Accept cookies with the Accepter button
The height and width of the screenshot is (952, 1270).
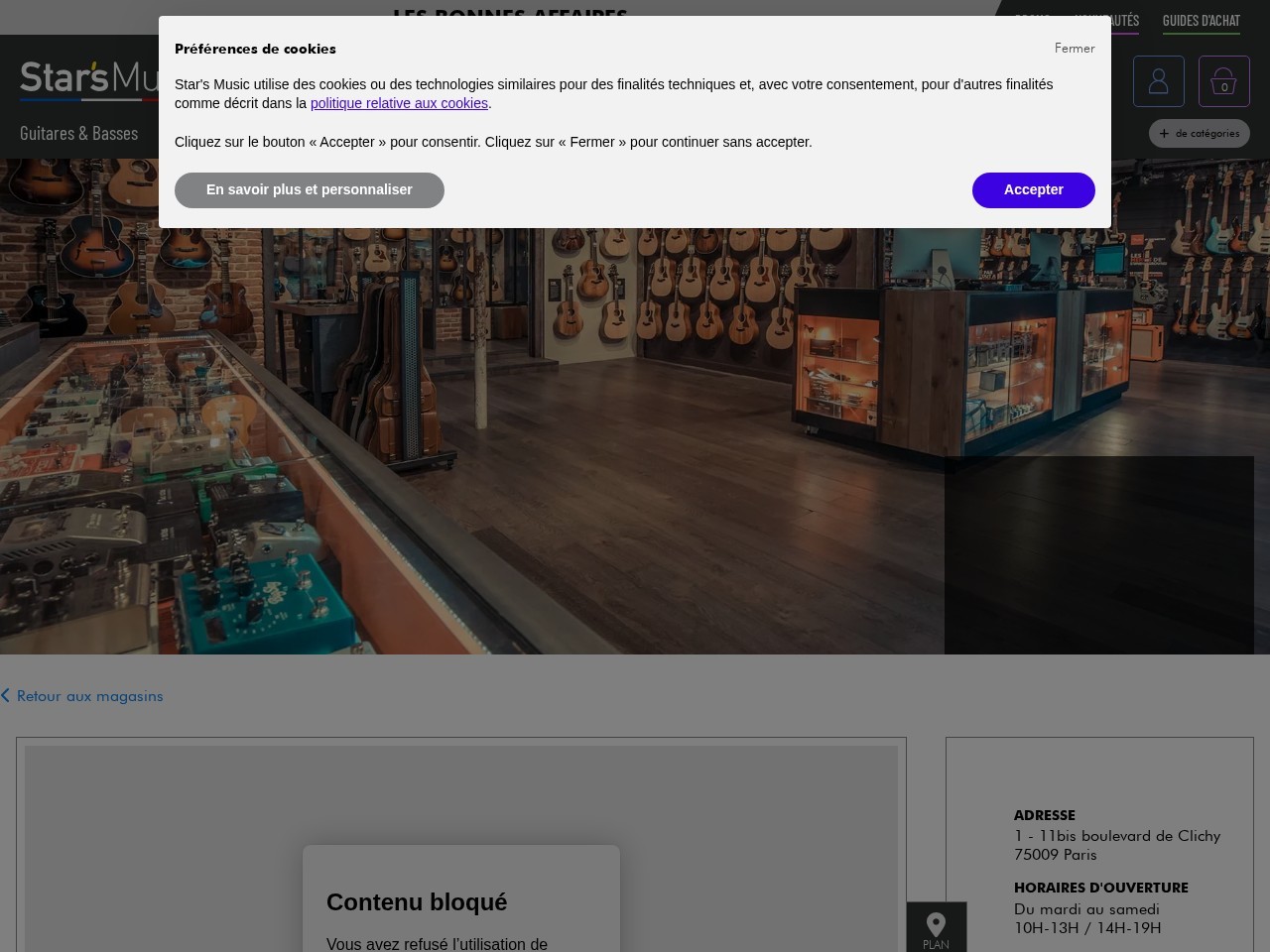[x=1033, y=189]
